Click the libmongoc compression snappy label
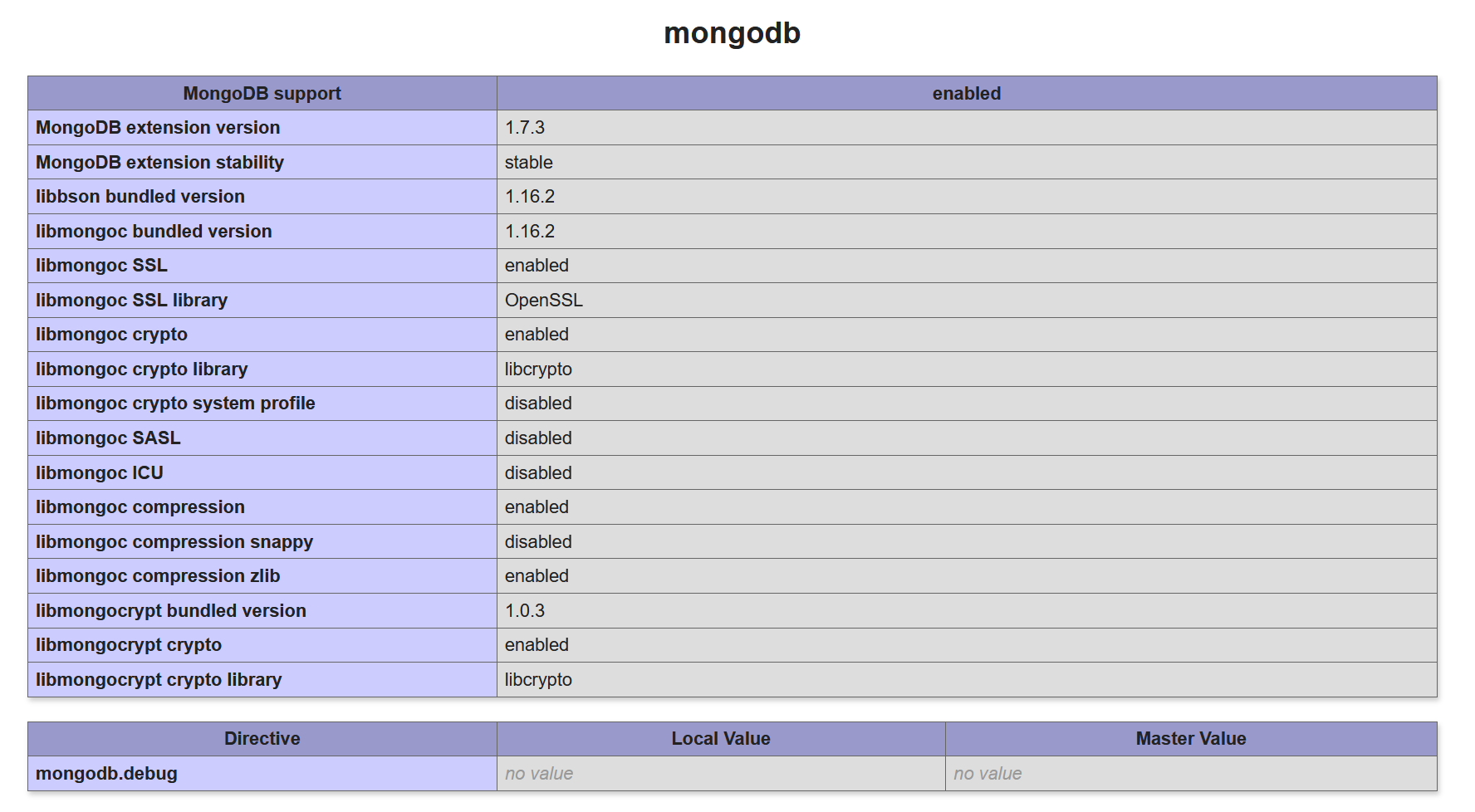 point(174,542)
